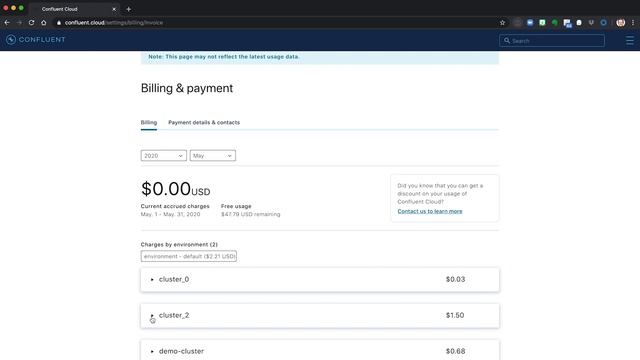Click the Current accrued charges label
The image size is (640, 360).
tap(175, 206)
